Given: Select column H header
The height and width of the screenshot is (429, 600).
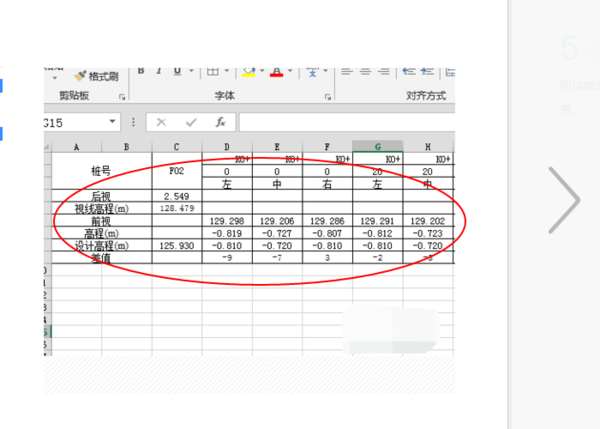Looking at the screenshot, I should (x=428, y=147).
